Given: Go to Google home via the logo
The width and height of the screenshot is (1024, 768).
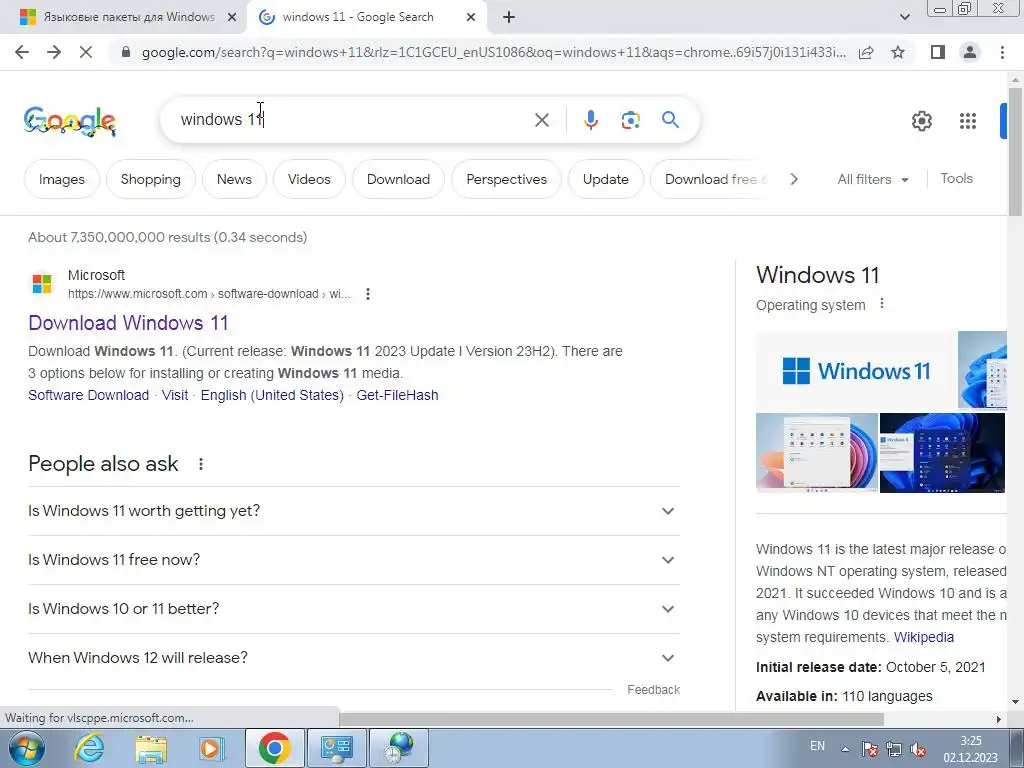Looking at the screenshot, I should pyautogui.click(x=70, y=121).
